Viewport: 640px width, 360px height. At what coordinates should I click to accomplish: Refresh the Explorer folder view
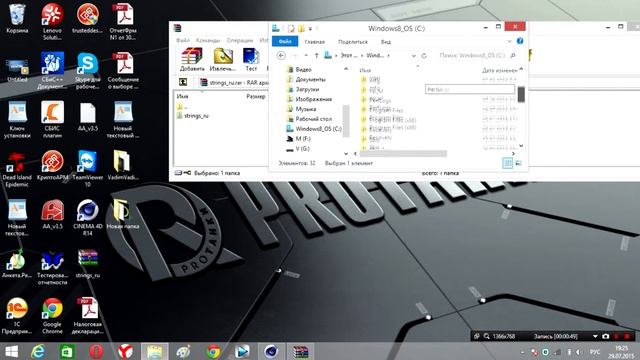coord(424,56)
